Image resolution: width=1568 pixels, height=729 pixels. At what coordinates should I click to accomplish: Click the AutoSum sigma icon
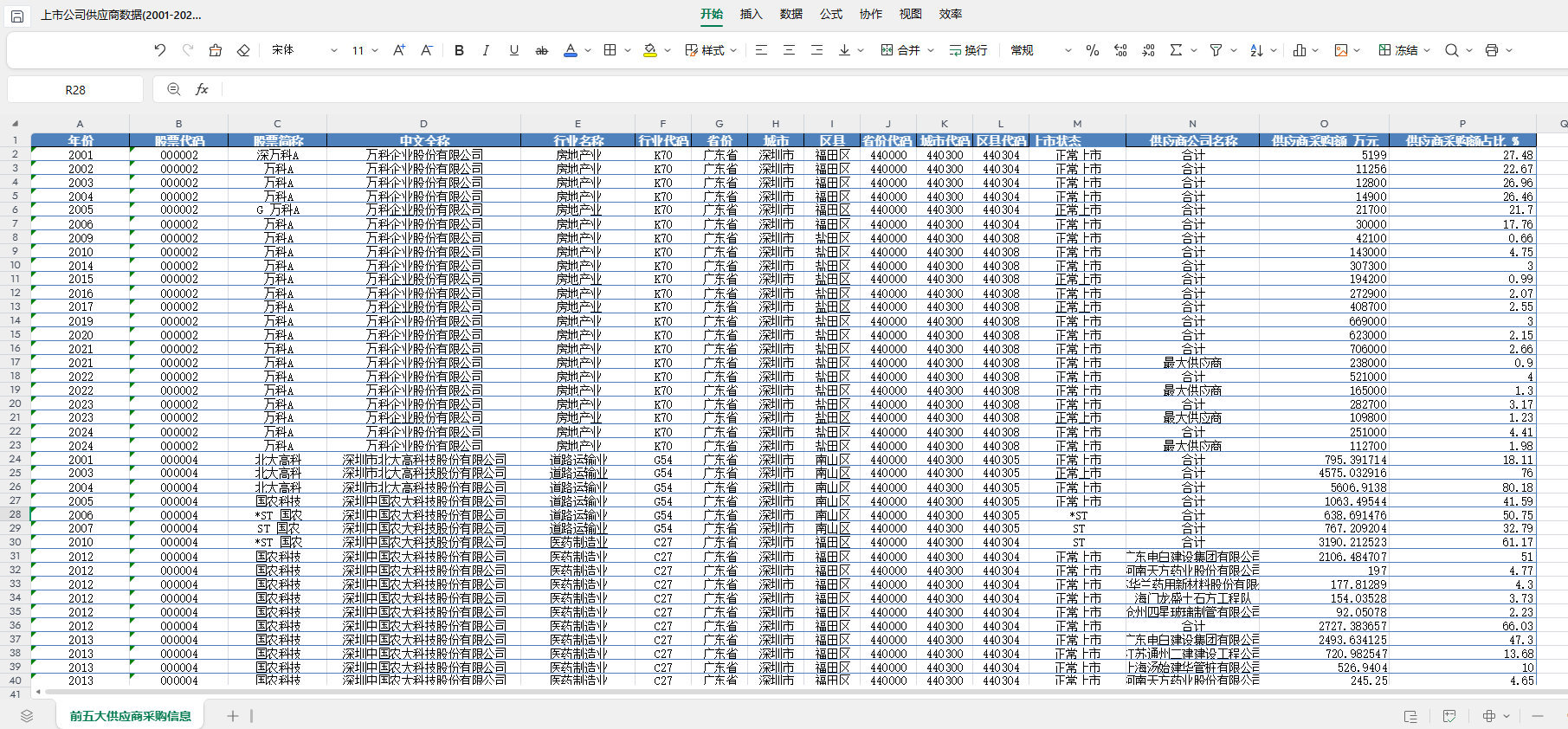1176,50
